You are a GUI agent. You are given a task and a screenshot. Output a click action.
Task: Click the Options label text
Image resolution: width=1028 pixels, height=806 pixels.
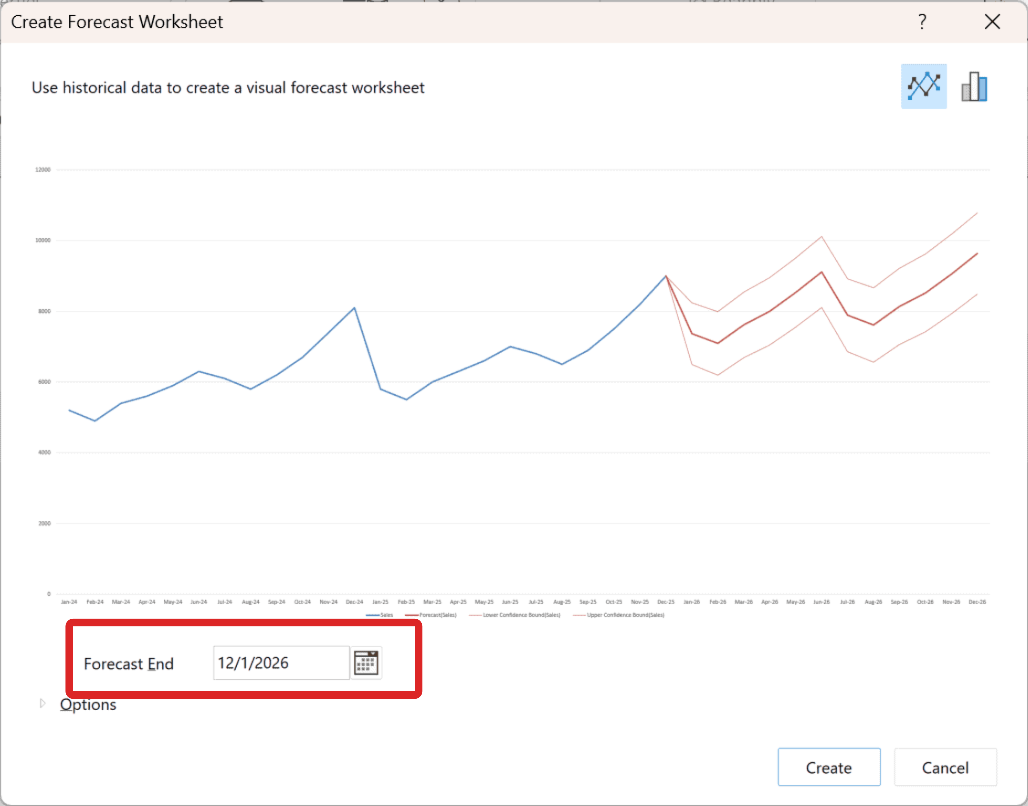[88, 704]
